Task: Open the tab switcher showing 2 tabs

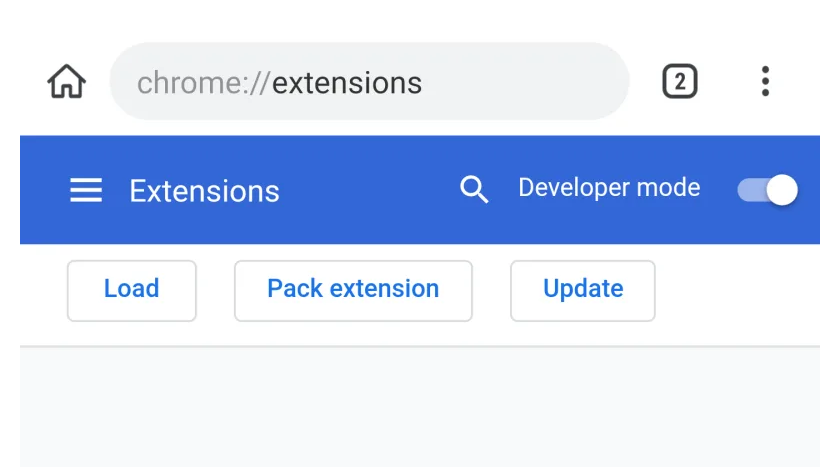Action: pos(680,81)
